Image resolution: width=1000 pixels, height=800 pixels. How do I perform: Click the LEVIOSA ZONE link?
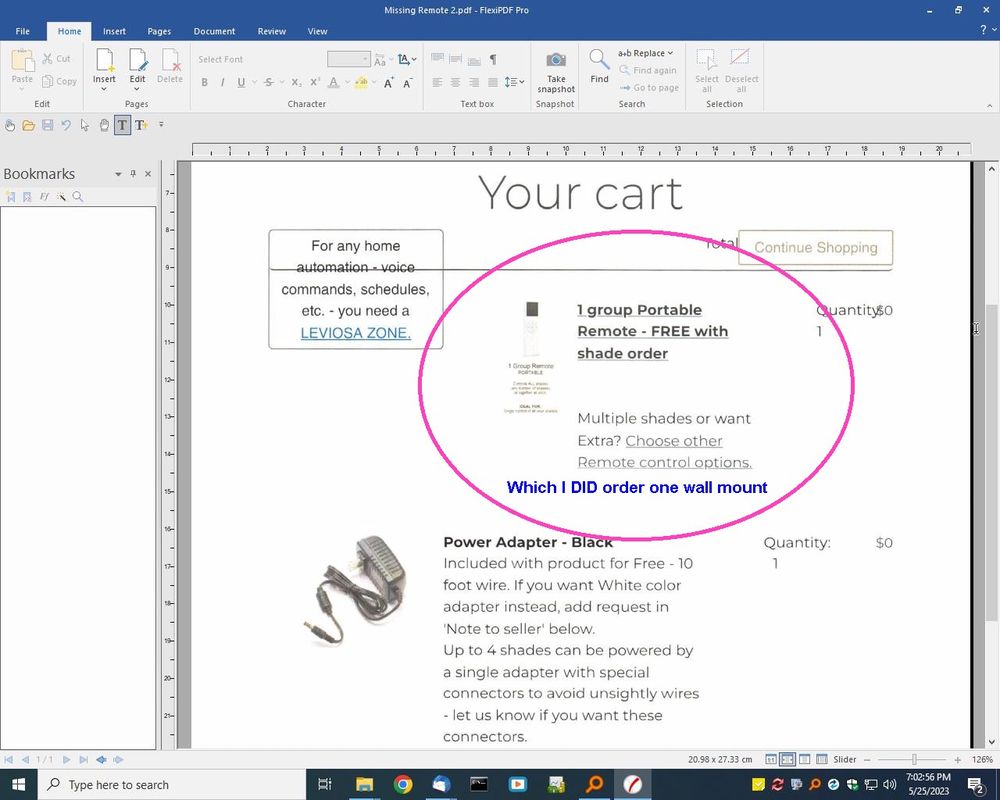(x=355, y=333)
